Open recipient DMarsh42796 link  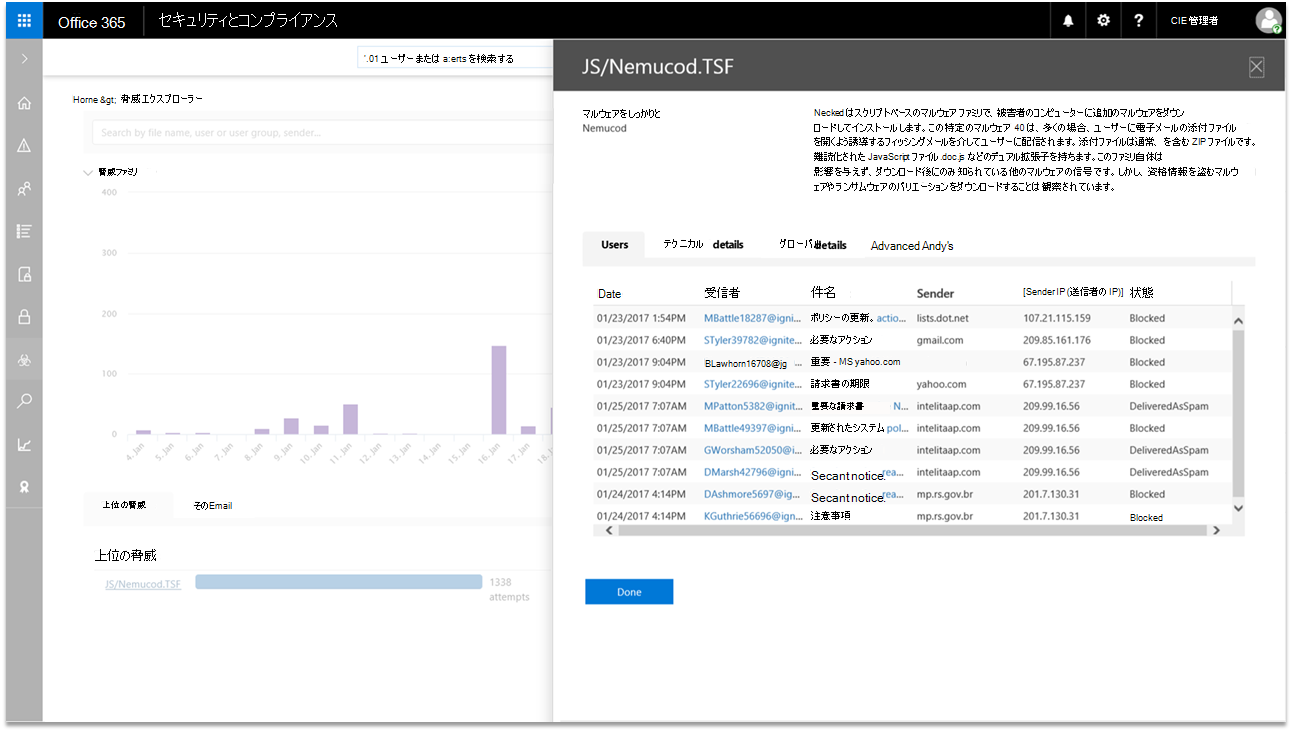(x=753, y=473)
